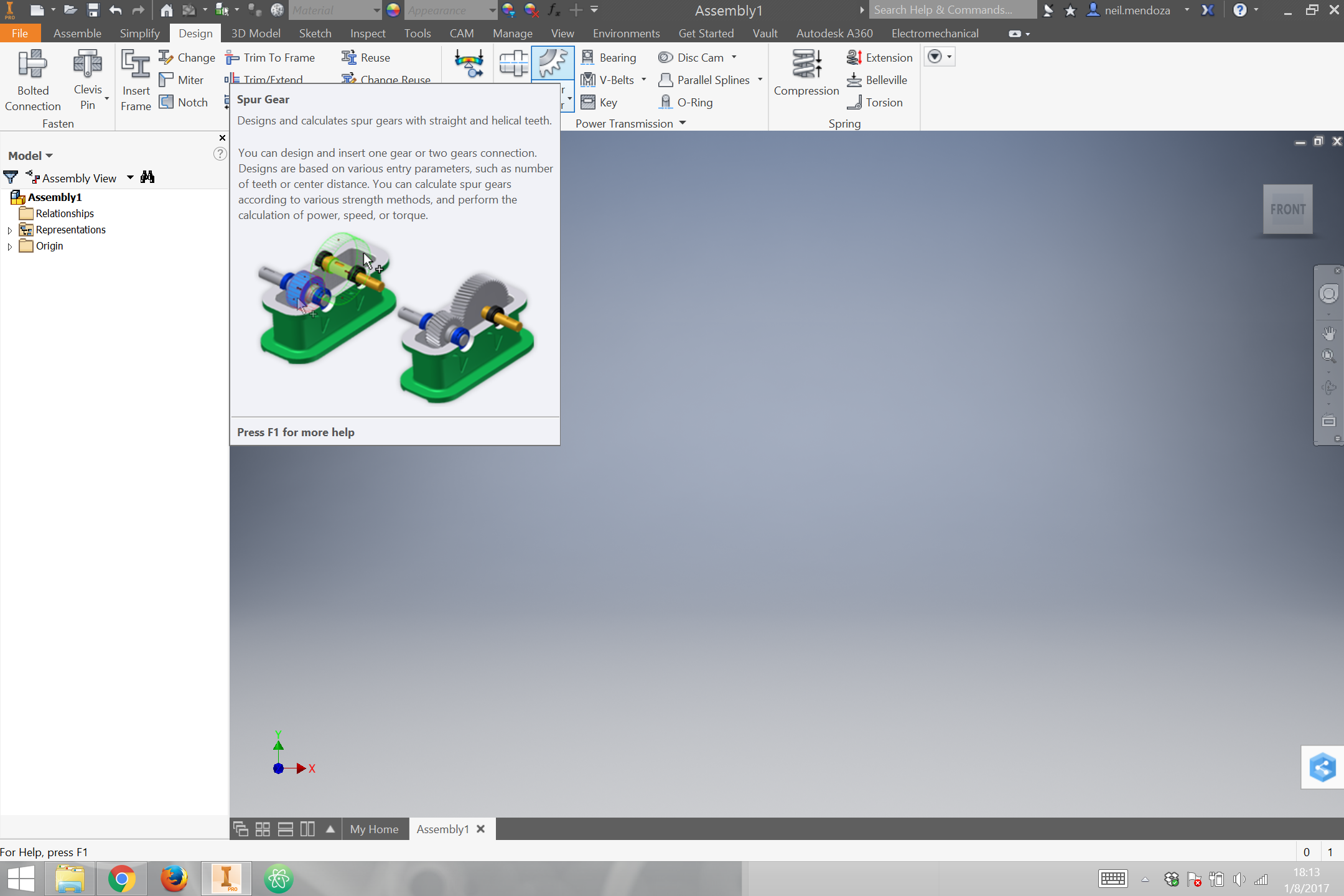Click the browser filter funnel icon
Image resolution: width=1344 pixels, height=896 pixels.
pos(11,178)
